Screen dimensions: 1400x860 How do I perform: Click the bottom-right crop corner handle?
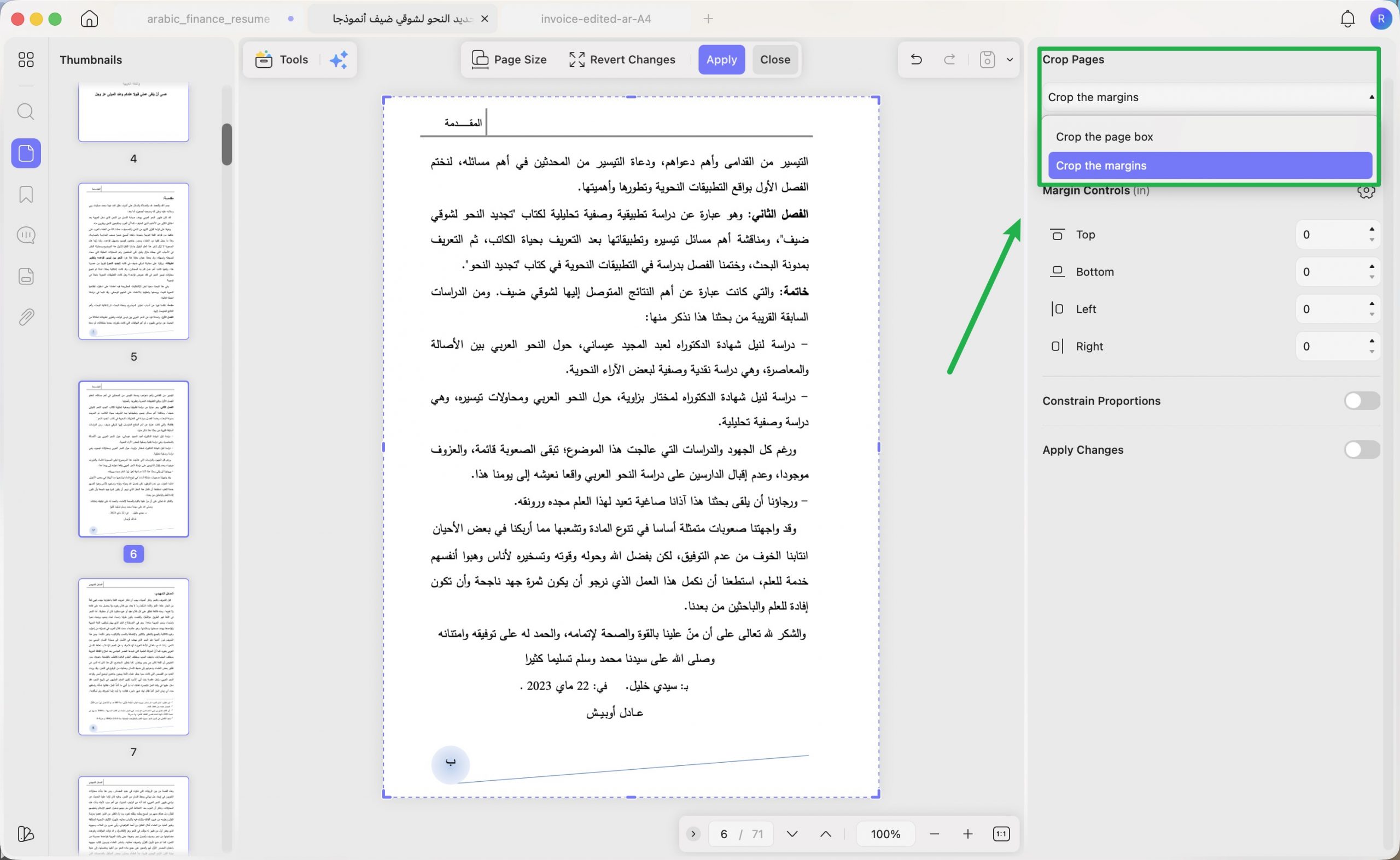pos(877,795)
